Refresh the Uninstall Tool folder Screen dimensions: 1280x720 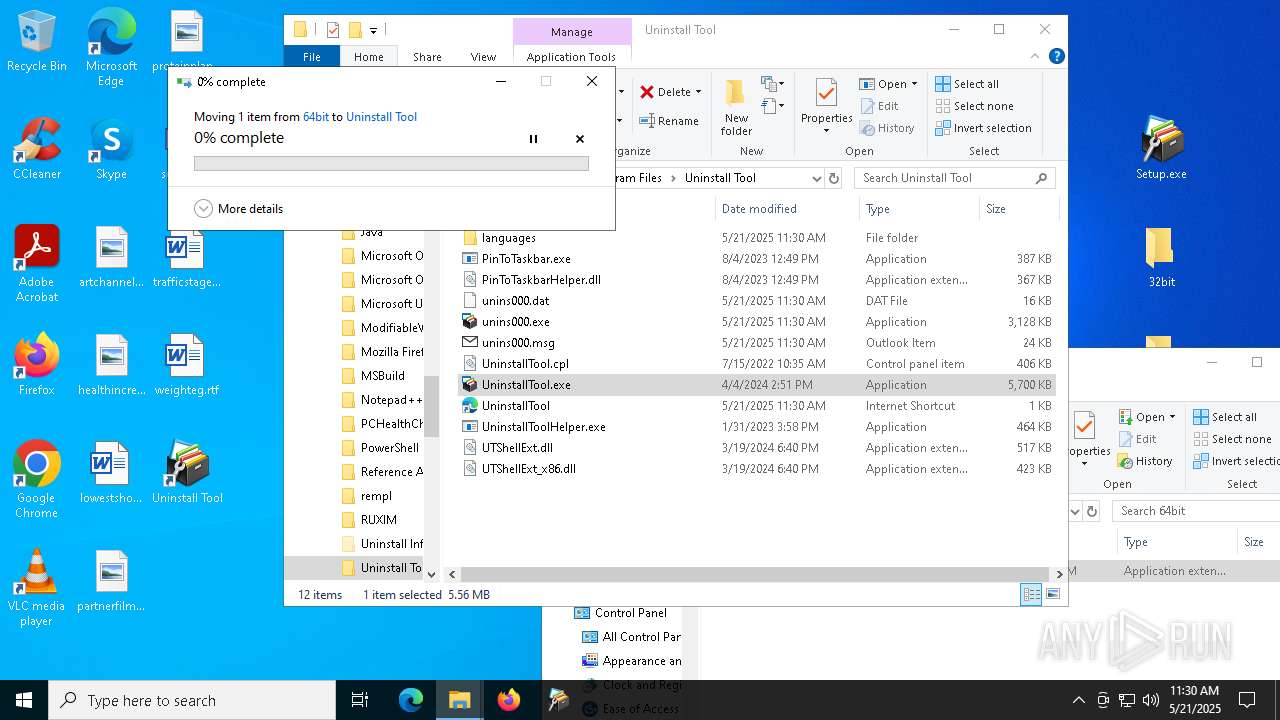(x=834, y=178)
